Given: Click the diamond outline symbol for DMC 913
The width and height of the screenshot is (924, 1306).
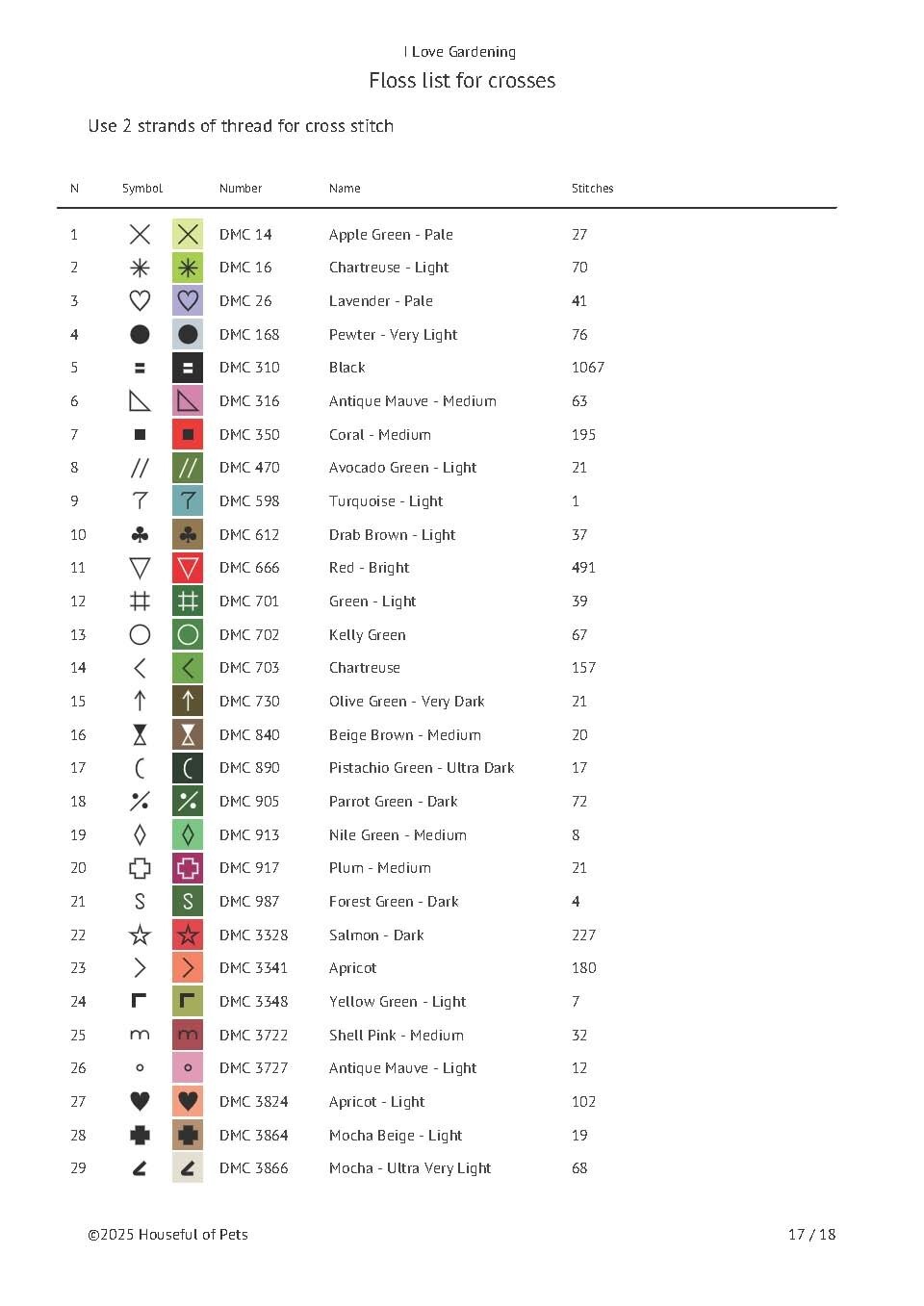Looking at the screenshot, I should point(140,834).
